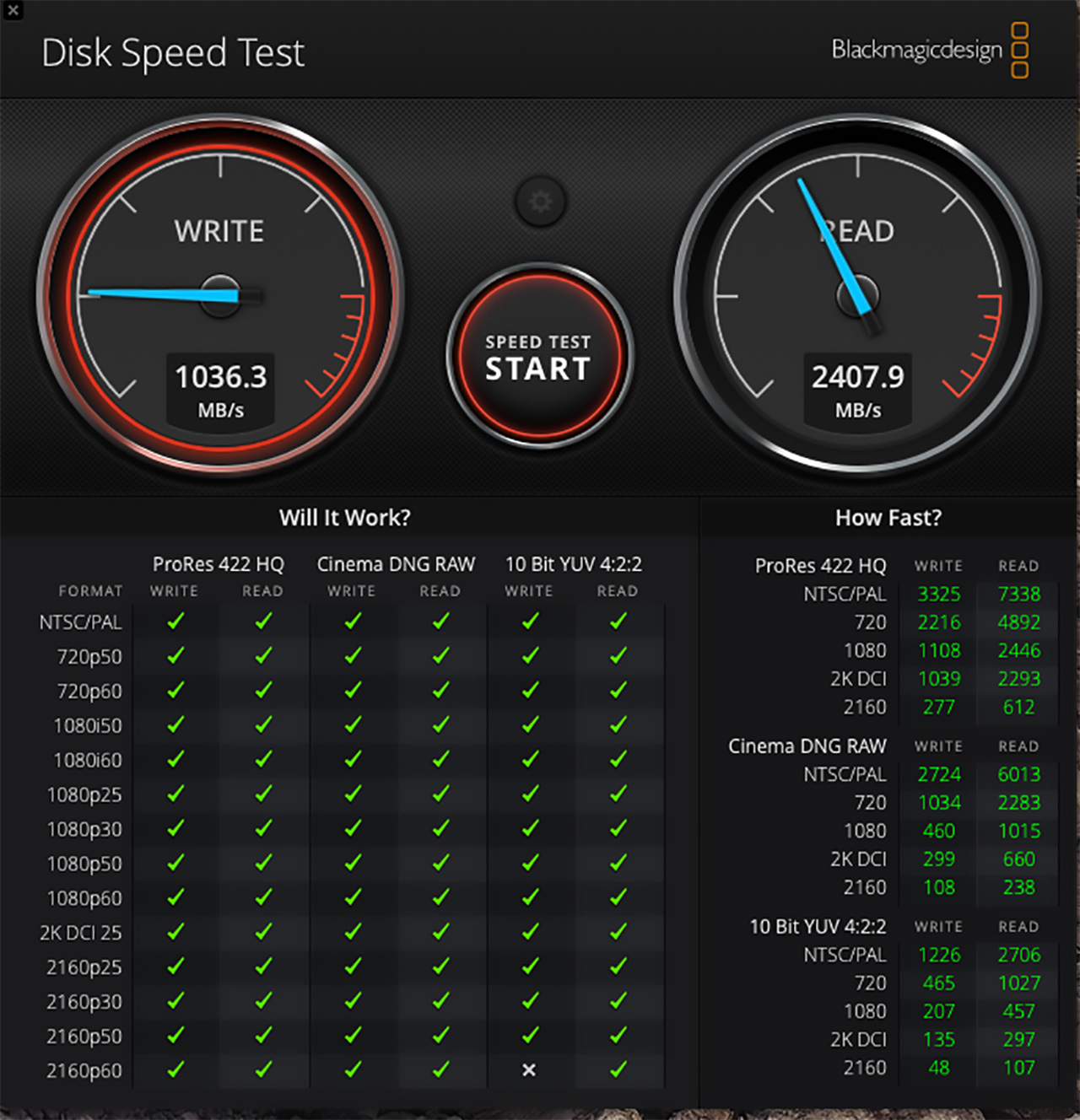Click the Blackmagicdesign brand text
1080x1120 pixels.
[x=916, y=50]
